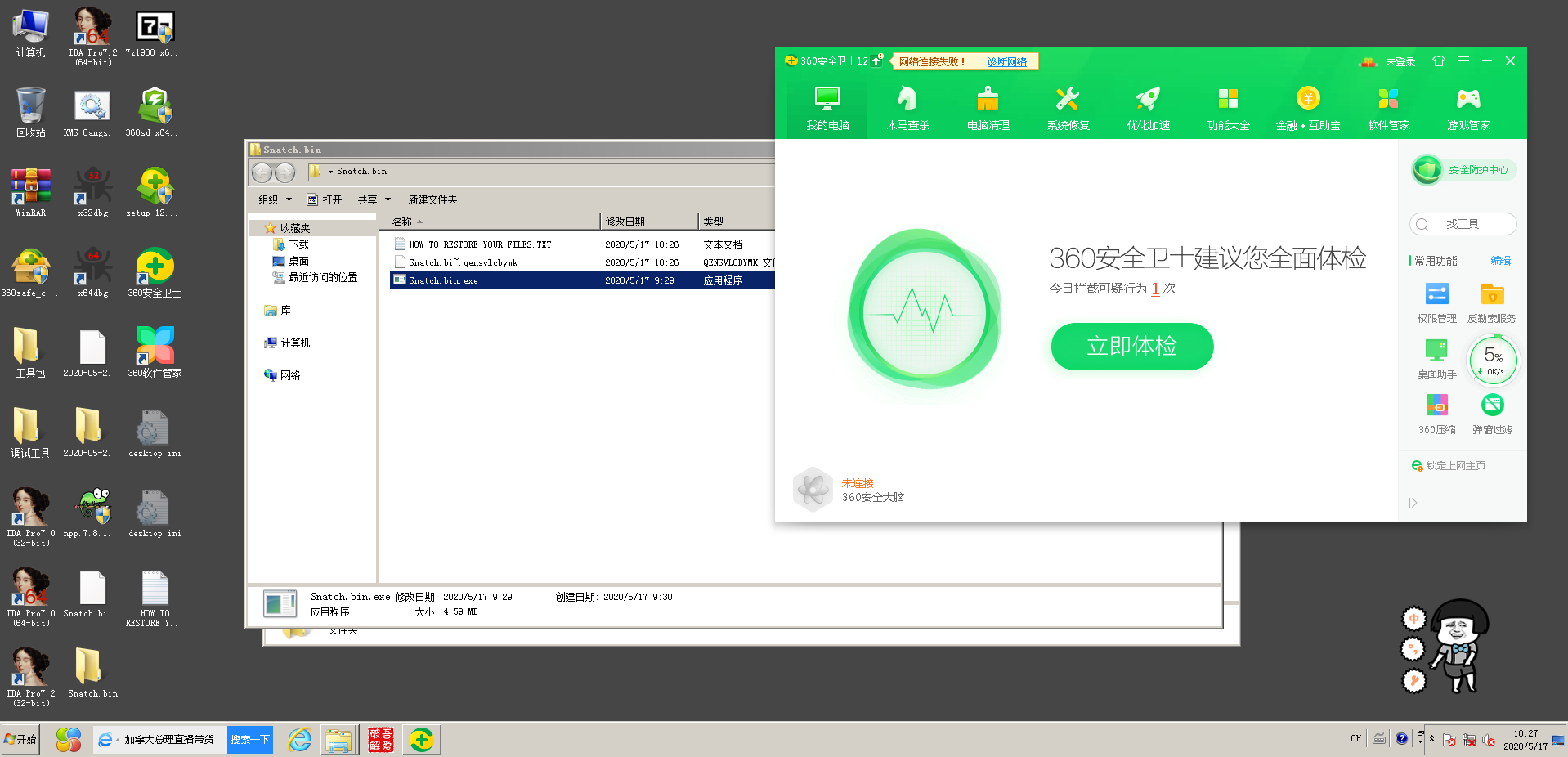The width and height of the screenshot is (1568, 757).
Task: Click the 立即体检 button
Action: click(x=1131, y=346)
